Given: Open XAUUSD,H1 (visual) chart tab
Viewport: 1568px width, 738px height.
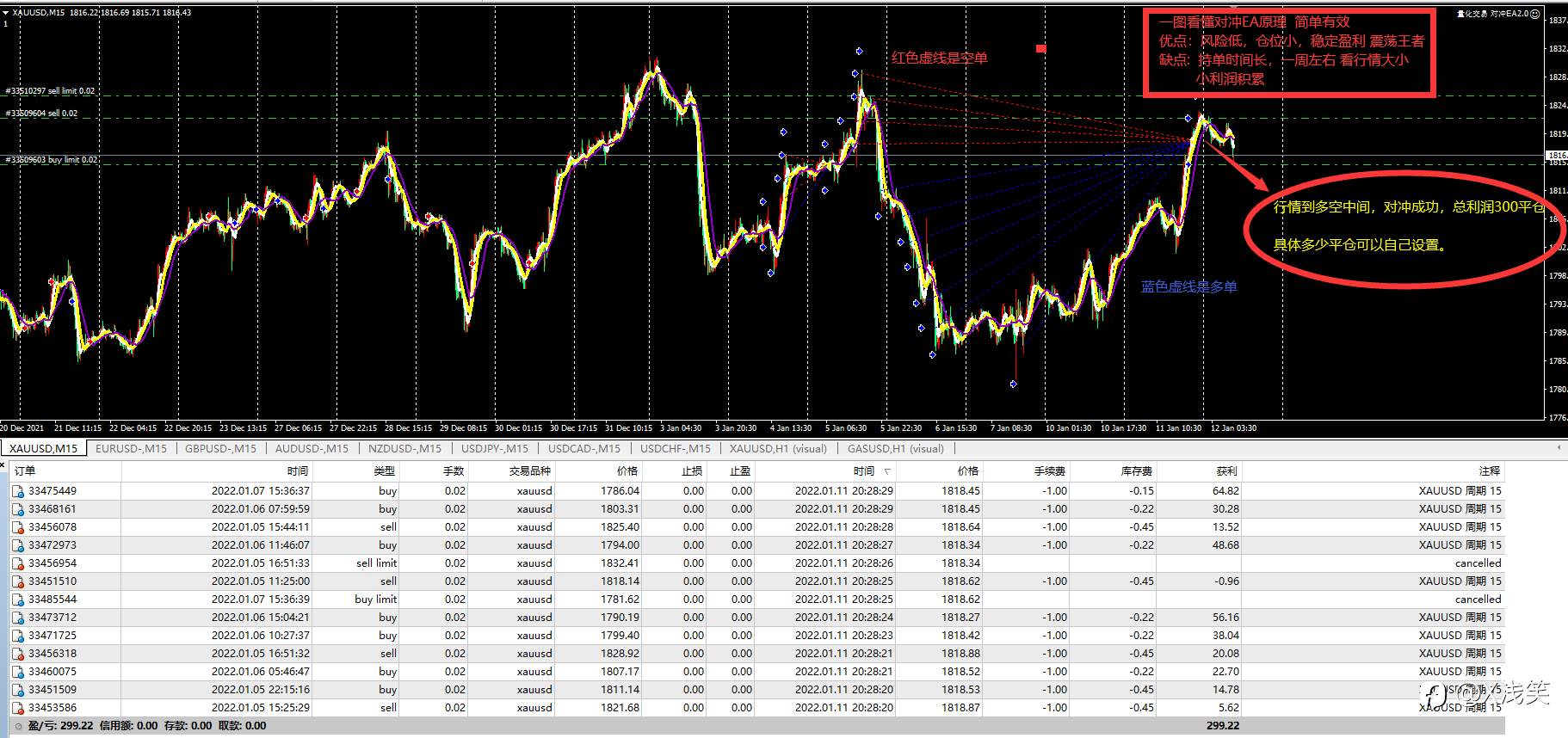Looking at the screenshot, I should (x=778, y=448).
